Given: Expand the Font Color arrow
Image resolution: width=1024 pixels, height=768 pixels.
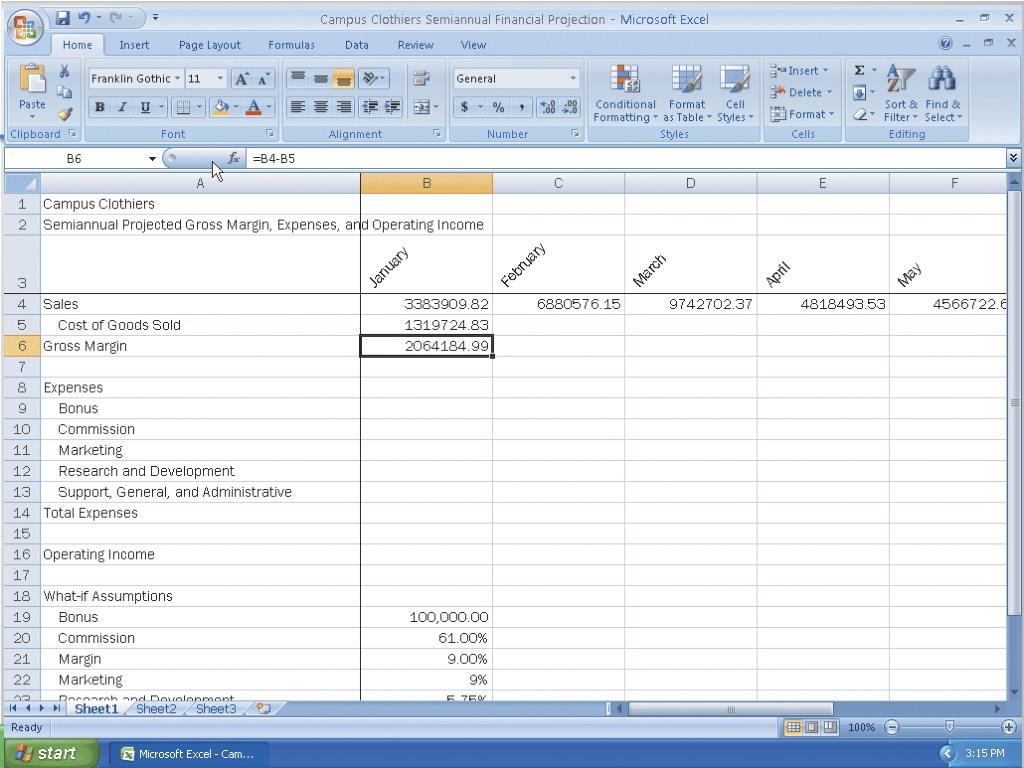Looking at the screenshot, I should point(268,107).
